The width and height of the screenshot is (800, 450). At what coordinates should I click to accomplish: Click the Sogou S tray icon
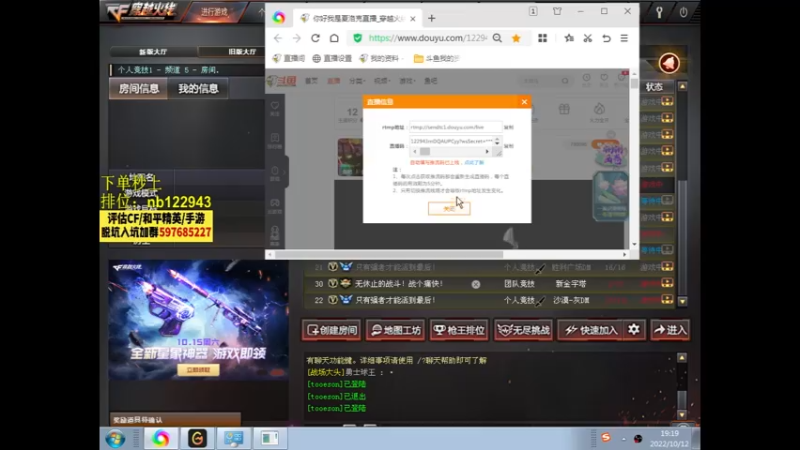(606, 437)
